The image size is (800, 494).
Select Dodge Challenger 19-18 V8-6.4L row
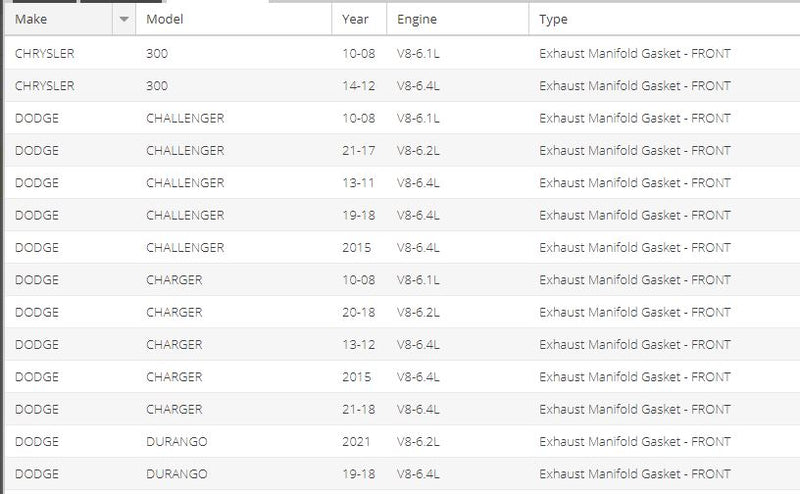[x=403, y=215]
